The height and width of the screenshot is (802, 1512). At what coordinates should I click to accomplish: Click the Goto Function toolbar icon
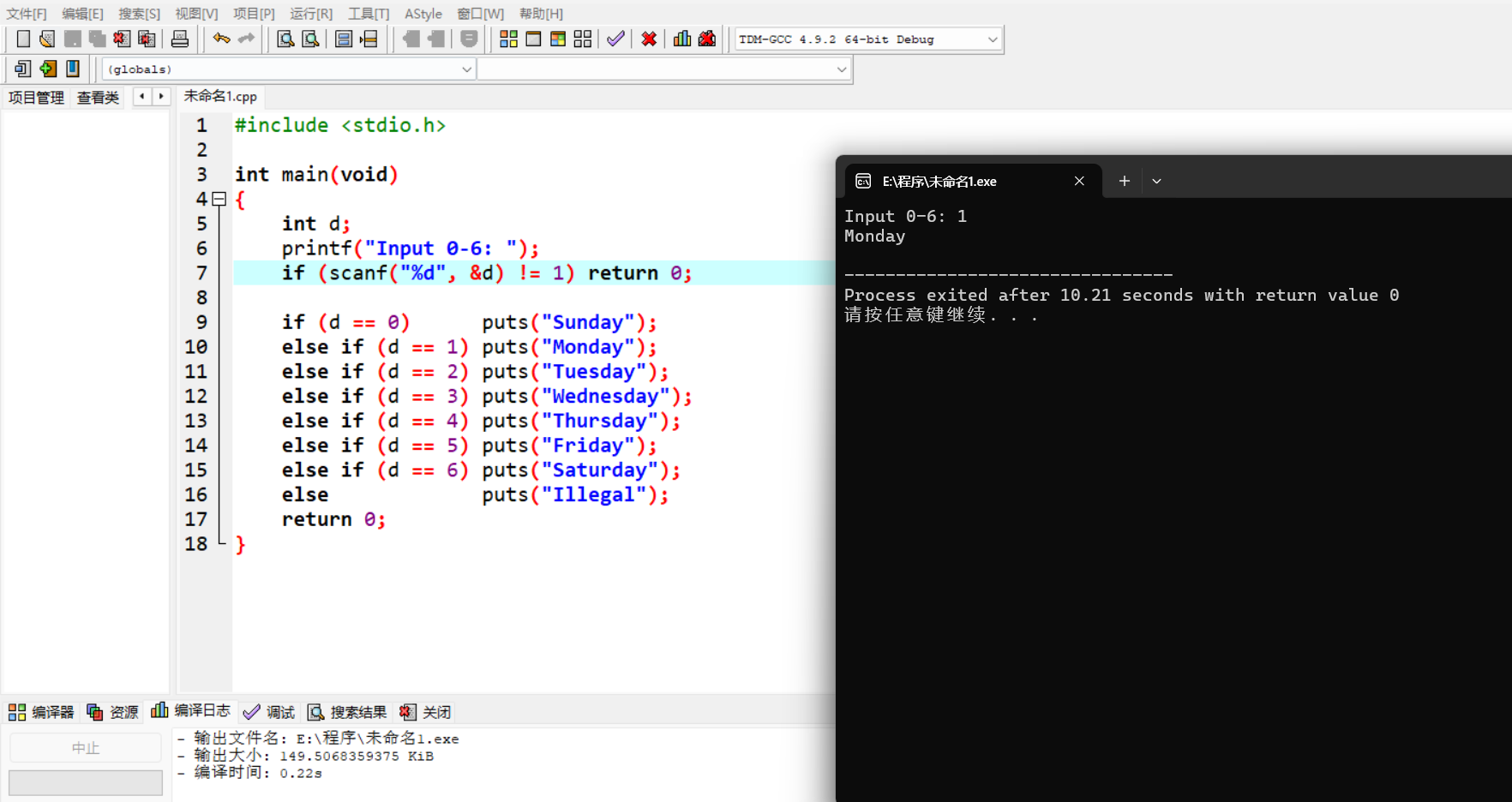(x=344, y=39)
